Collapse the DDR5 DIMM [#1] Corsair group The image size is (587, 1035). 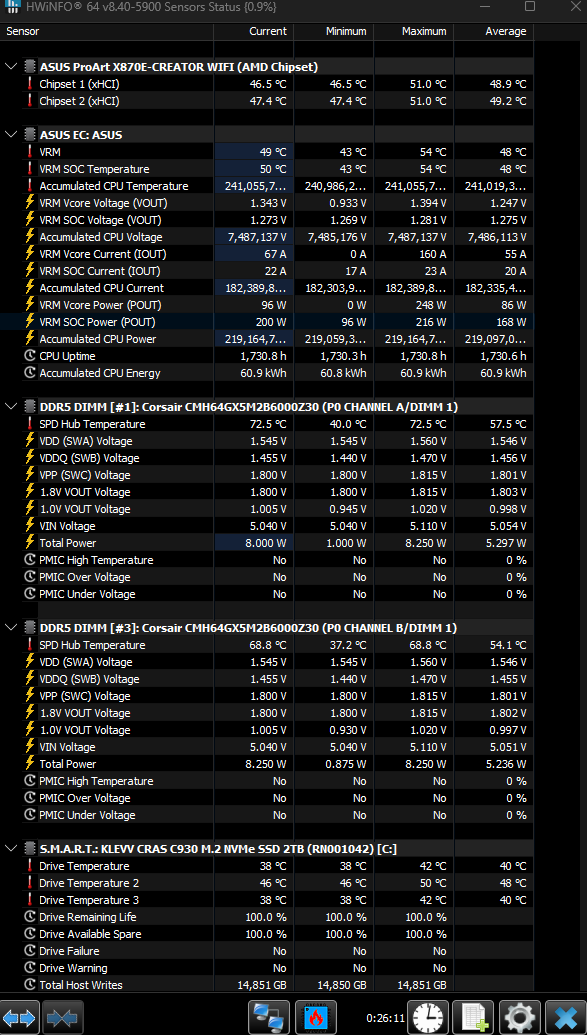11,407
